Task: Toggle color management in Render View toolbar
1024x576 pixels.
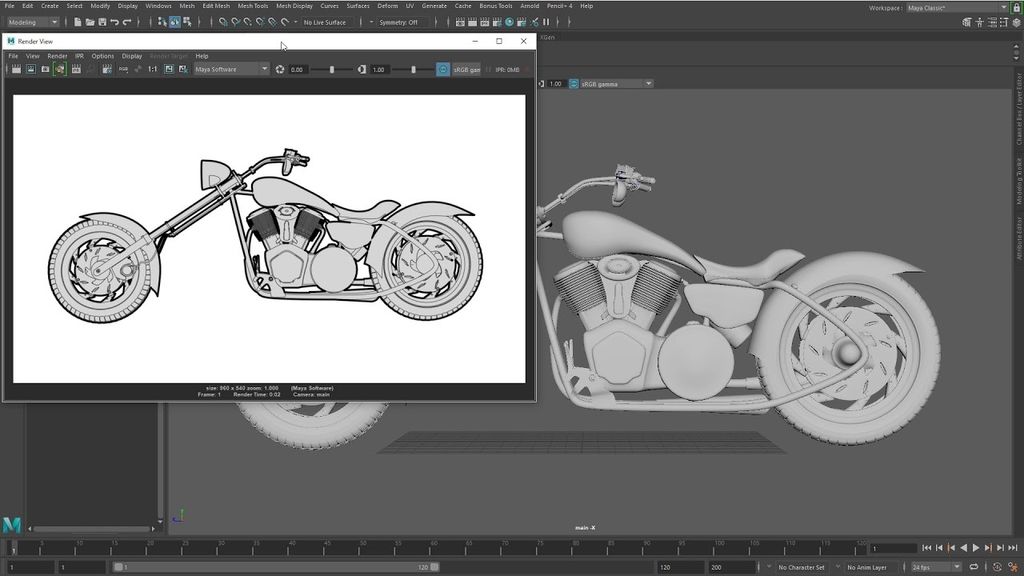Action: click(443, 70)
